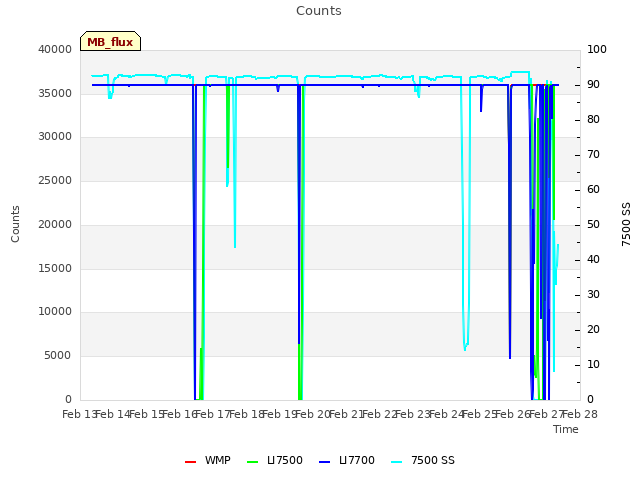Click the green LI7500 legend swatch

coord(253,462)
